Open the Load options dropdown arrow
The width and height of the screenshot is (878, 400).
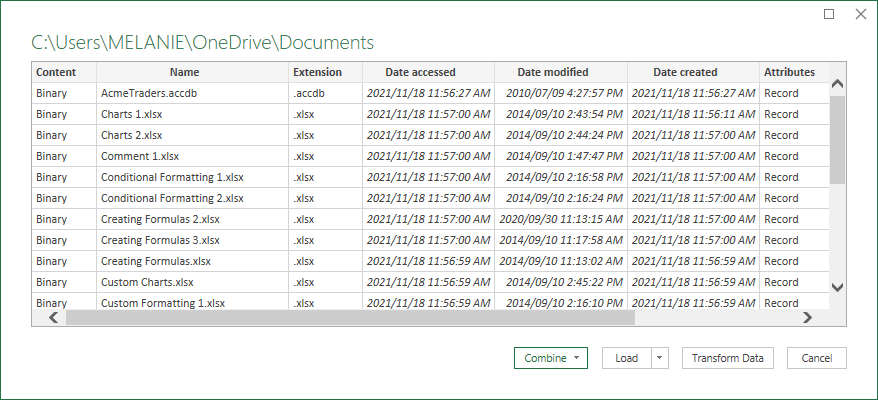660,358
